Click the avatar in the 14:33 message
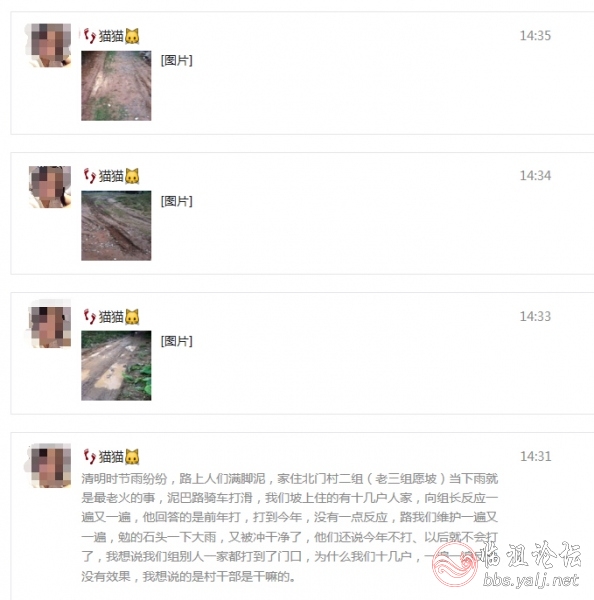 50,325
